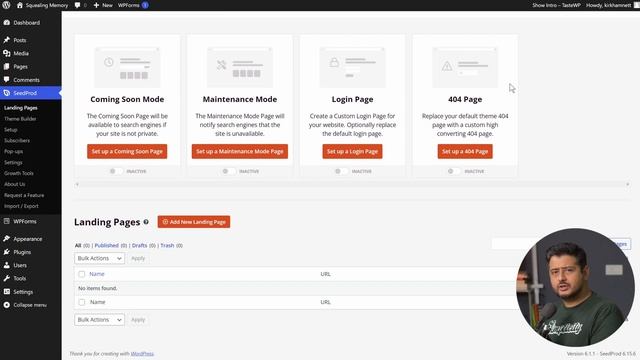The image size is (640, 360).
Task: Click the Collapse menu arrow icon
Action: 7,305
